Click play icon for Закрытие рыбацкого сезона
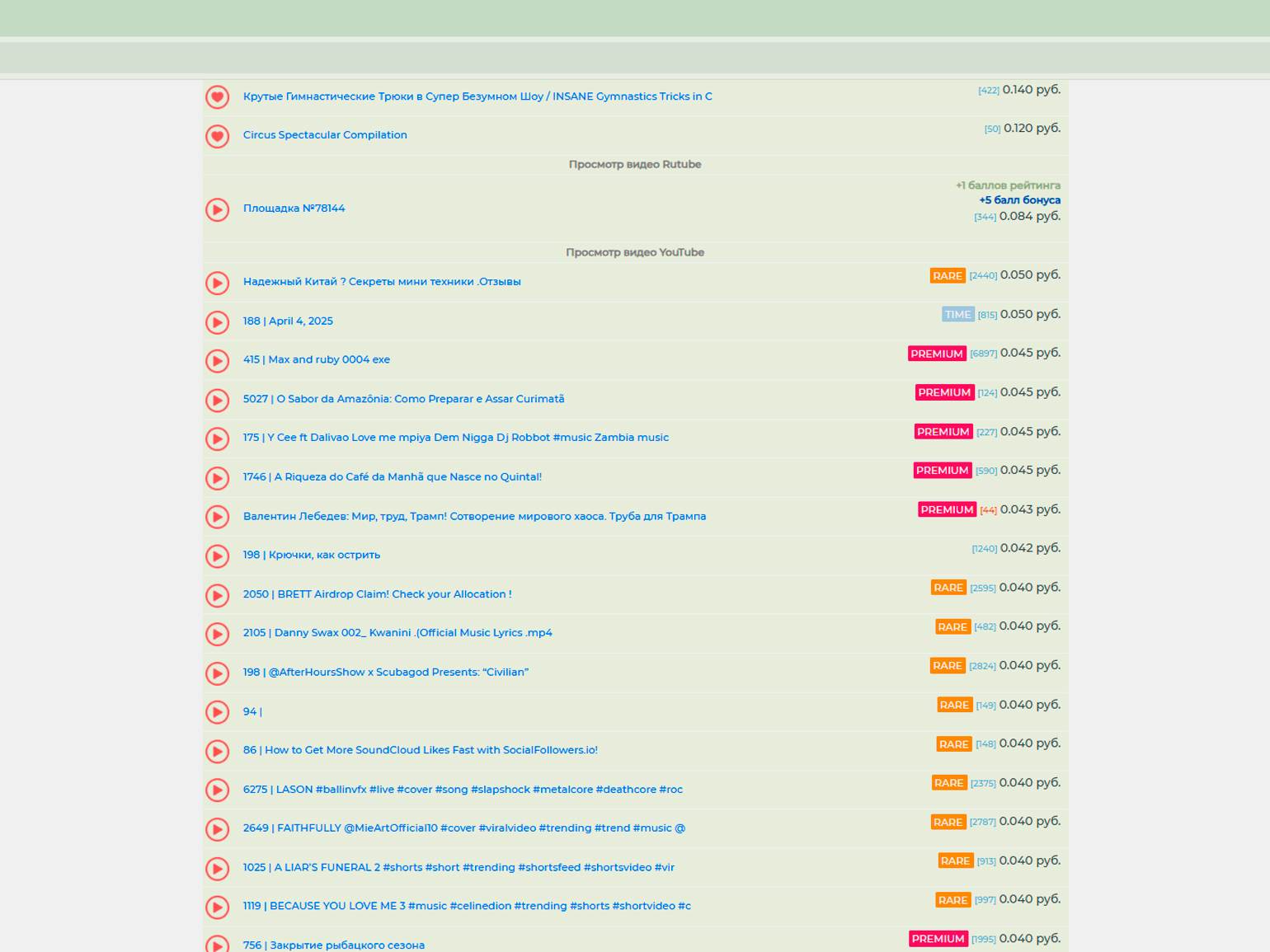Viewport: 1270px width, 952px height. [218, 944]
